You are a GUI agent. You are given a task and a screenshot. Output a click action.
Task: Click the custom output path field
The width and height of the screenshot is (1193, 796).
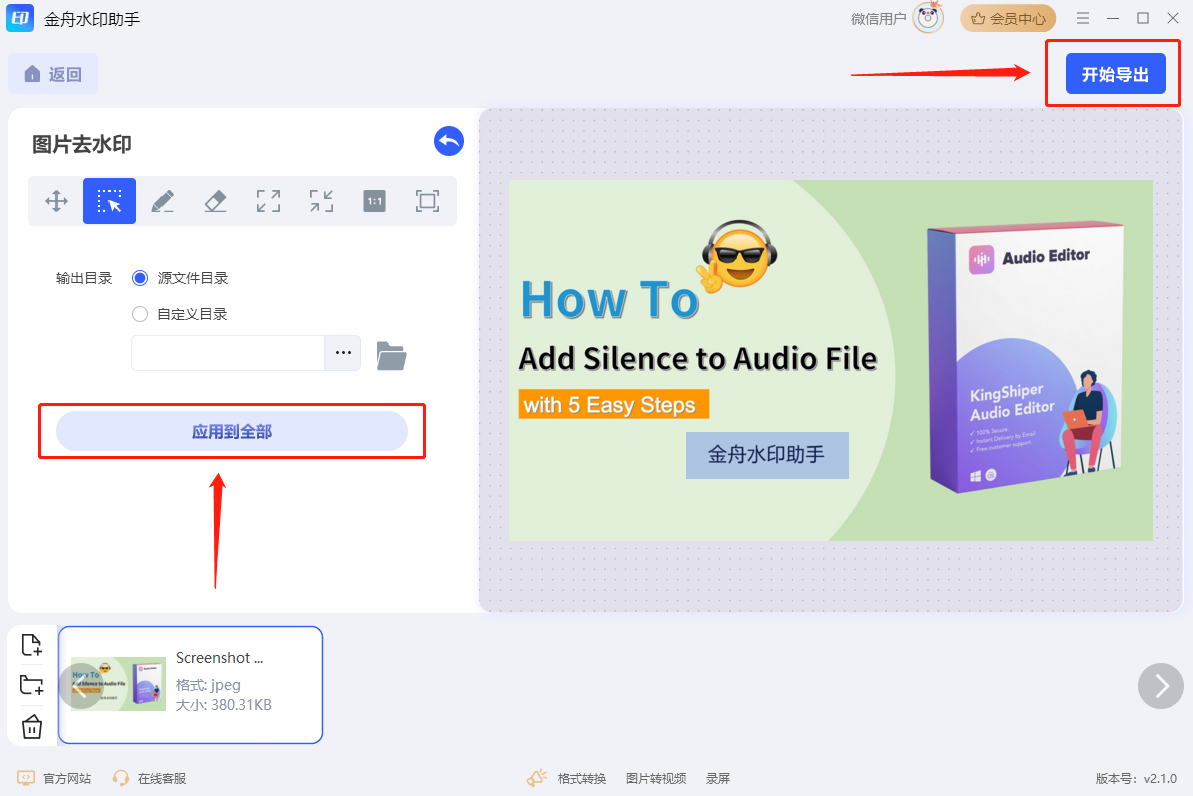click(x=228, y=353)
